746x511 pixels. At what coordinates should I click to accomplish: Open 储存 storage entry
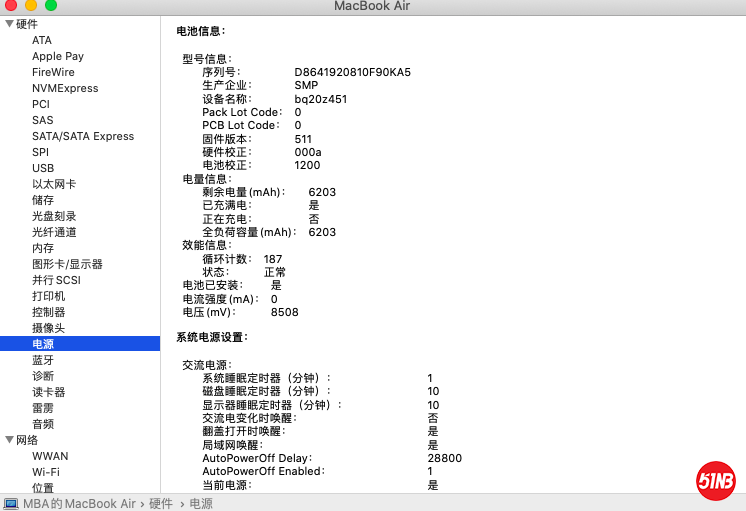point(43,200)
